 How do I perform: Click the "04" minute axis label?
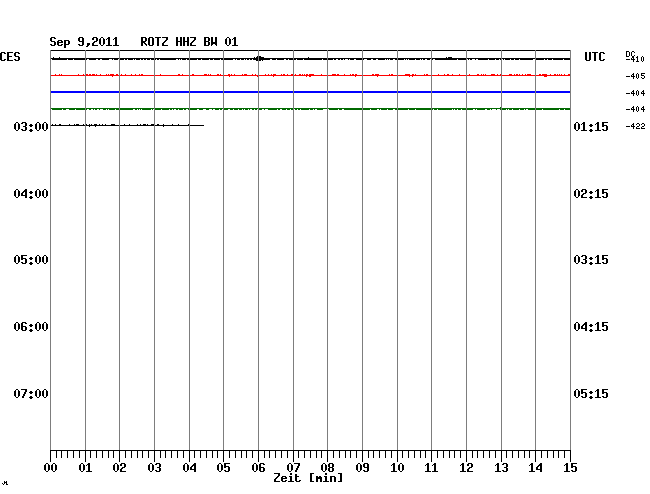189,468
